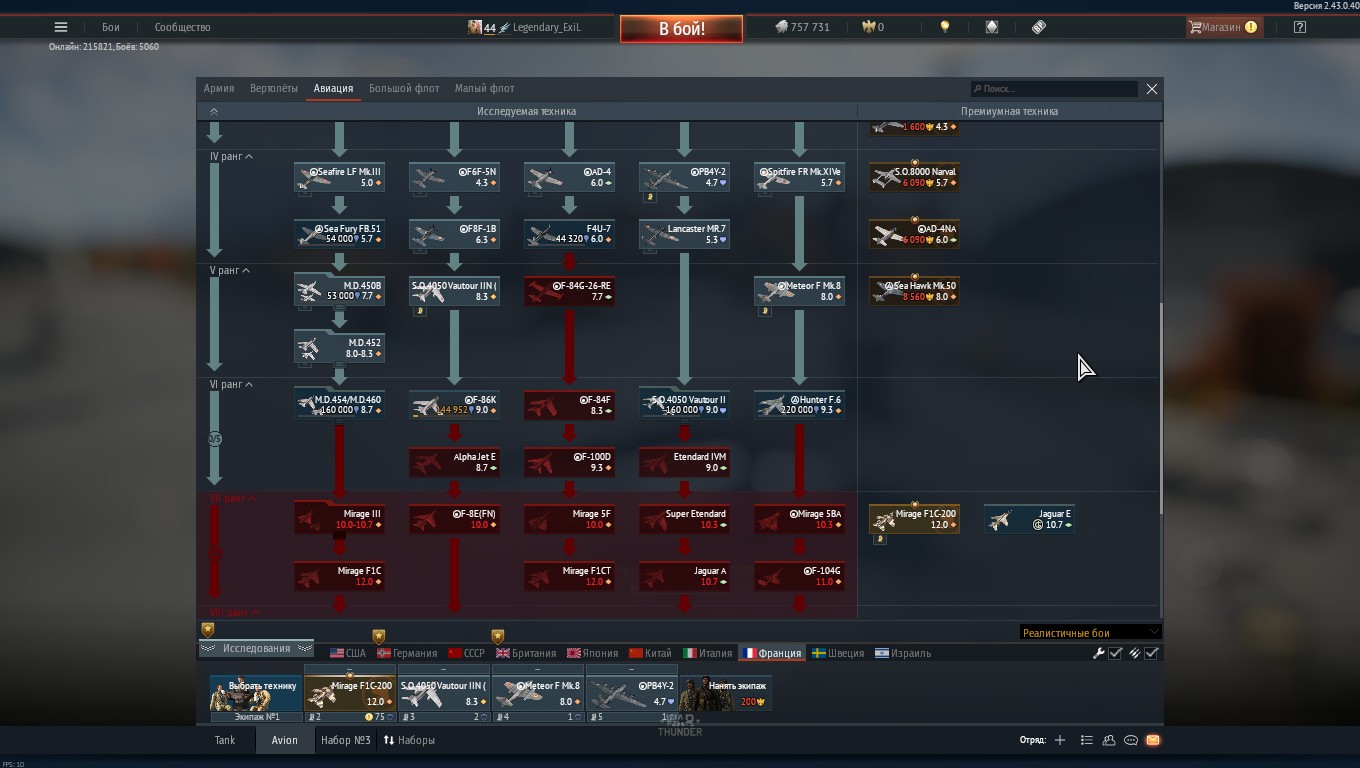Click Выбрать технику crew slot №1
This screenshot has height=768, width=1360.
(x=256, y=694)
